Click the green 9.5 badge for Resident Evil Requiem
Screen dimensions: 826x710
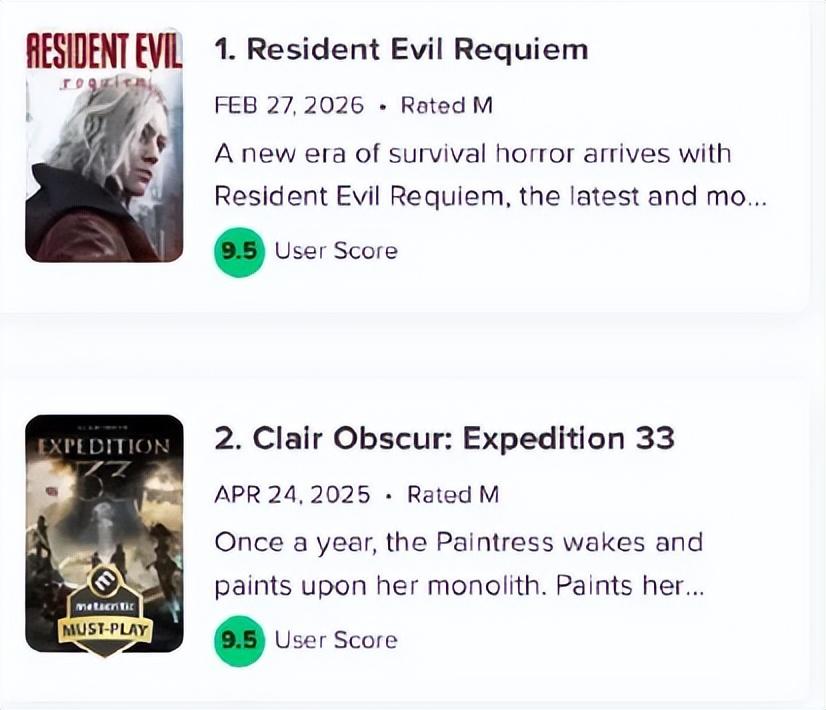(x=240, y=251)
